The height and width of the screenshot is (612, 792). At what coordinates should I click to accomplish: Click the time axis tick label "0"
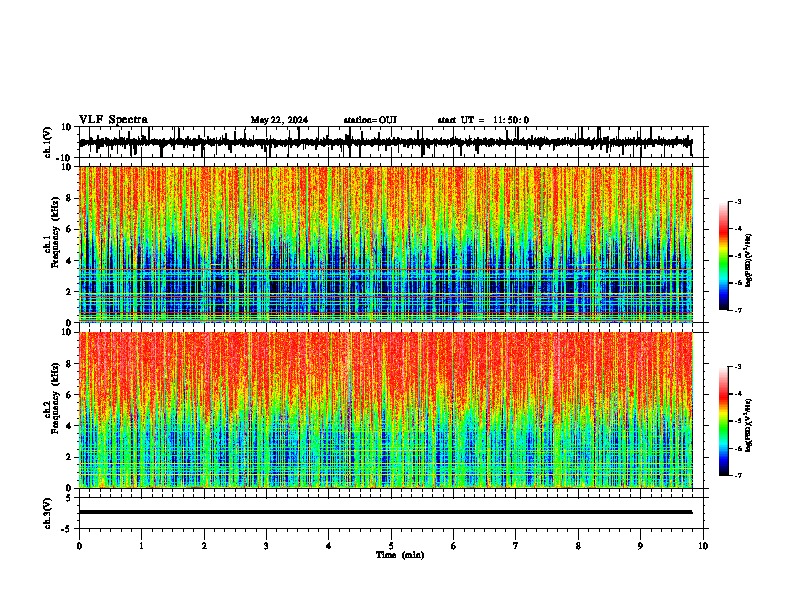click(x=79, y=546)
